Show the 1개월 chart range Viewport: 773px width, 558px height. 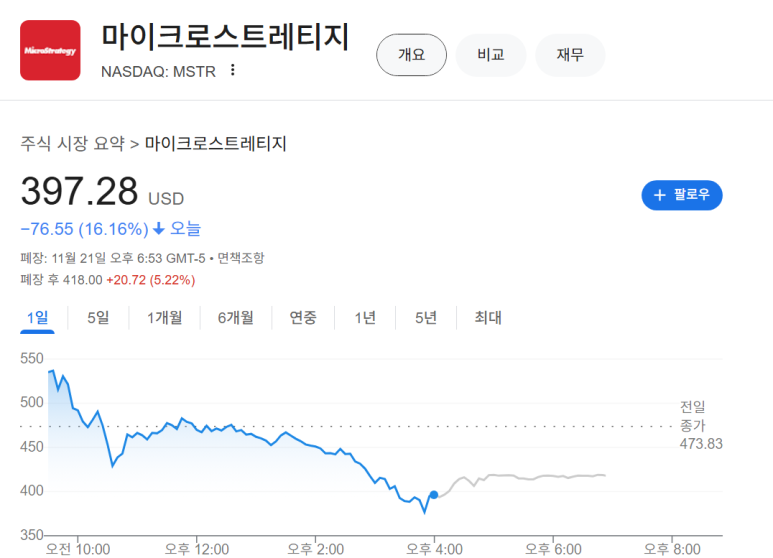(x=164, y=318)
